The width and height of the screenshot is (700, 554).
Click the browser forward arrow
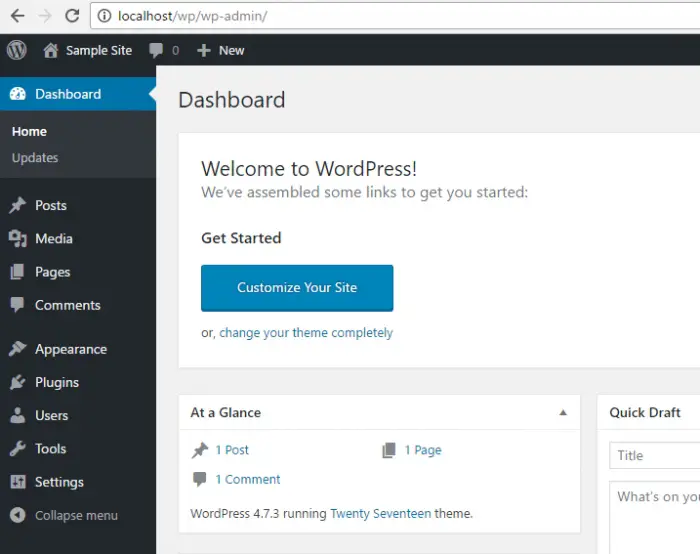45,16
